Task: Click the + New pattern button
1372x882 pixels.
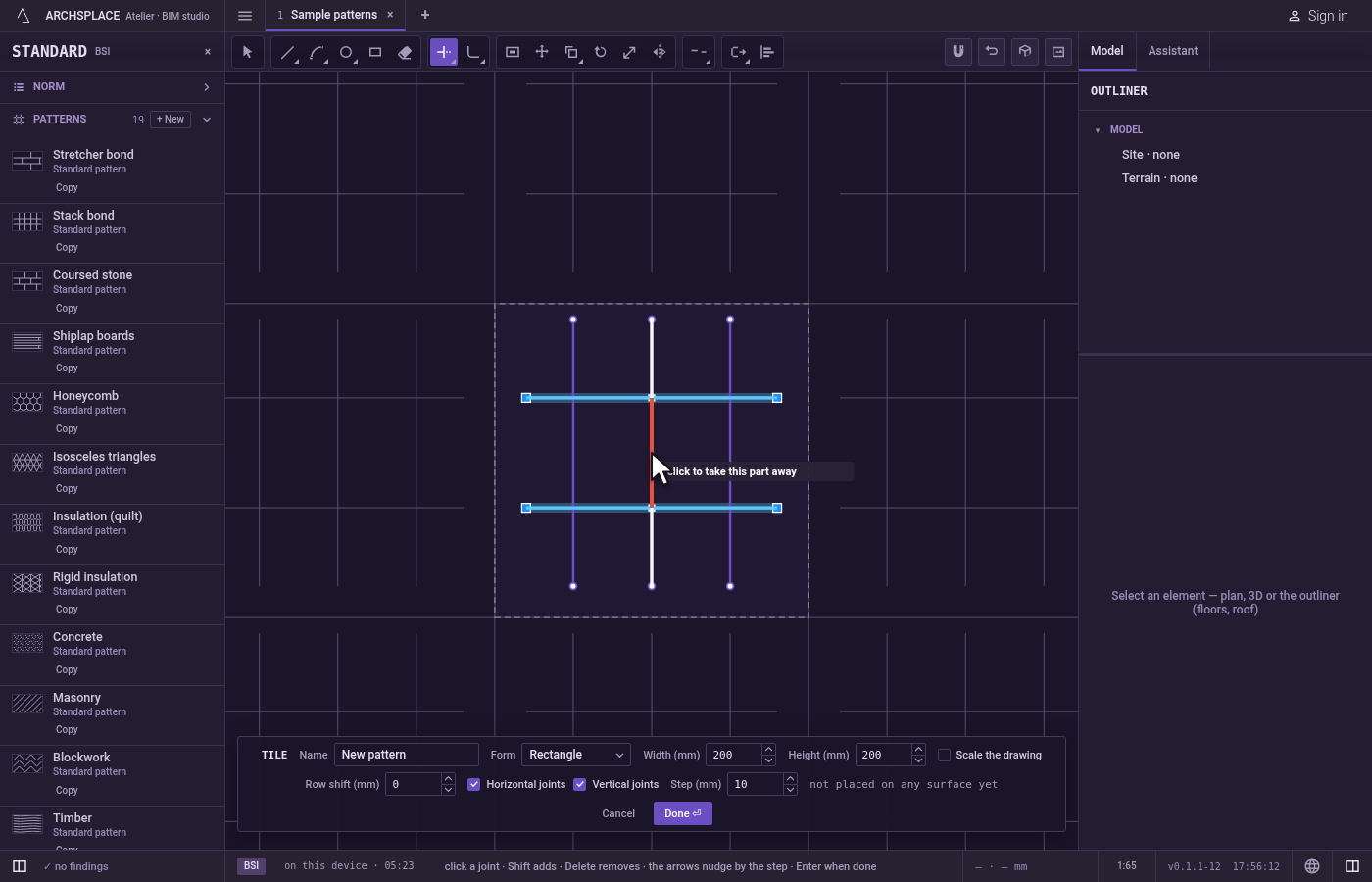Action: coord(171,120)
